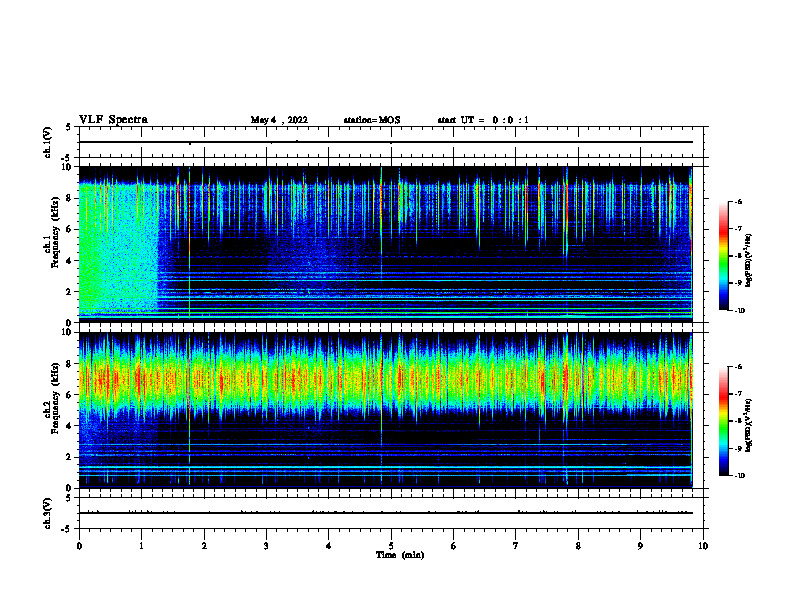The image size is (792, 612).
Task: Click the "Time (min)" axis title
Action: pos(400,555)
